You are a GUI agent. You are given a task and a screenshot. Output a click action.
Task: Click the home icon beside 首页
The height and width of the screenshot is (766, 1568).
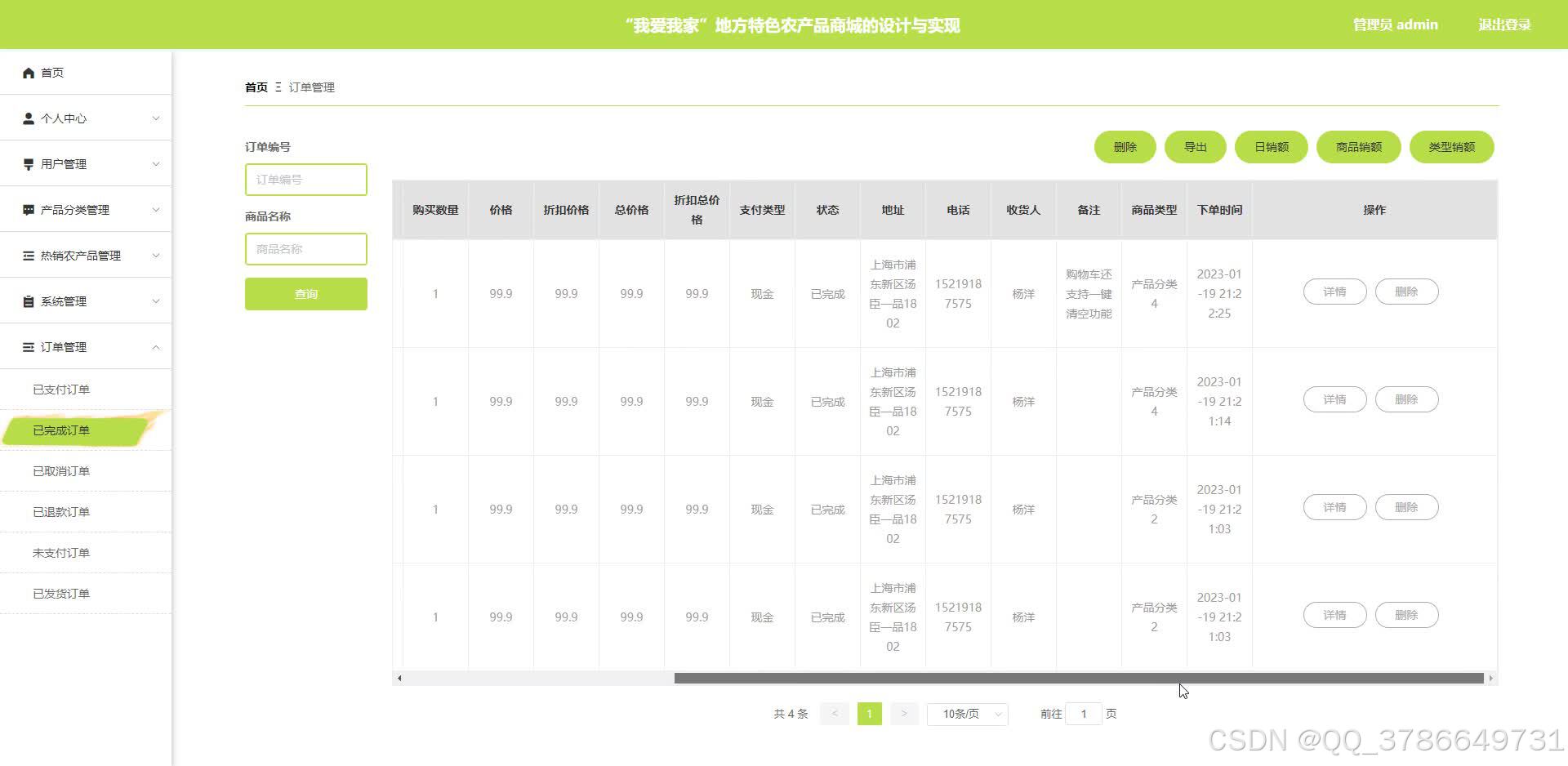pyautogui.click(x=29, y=73)
